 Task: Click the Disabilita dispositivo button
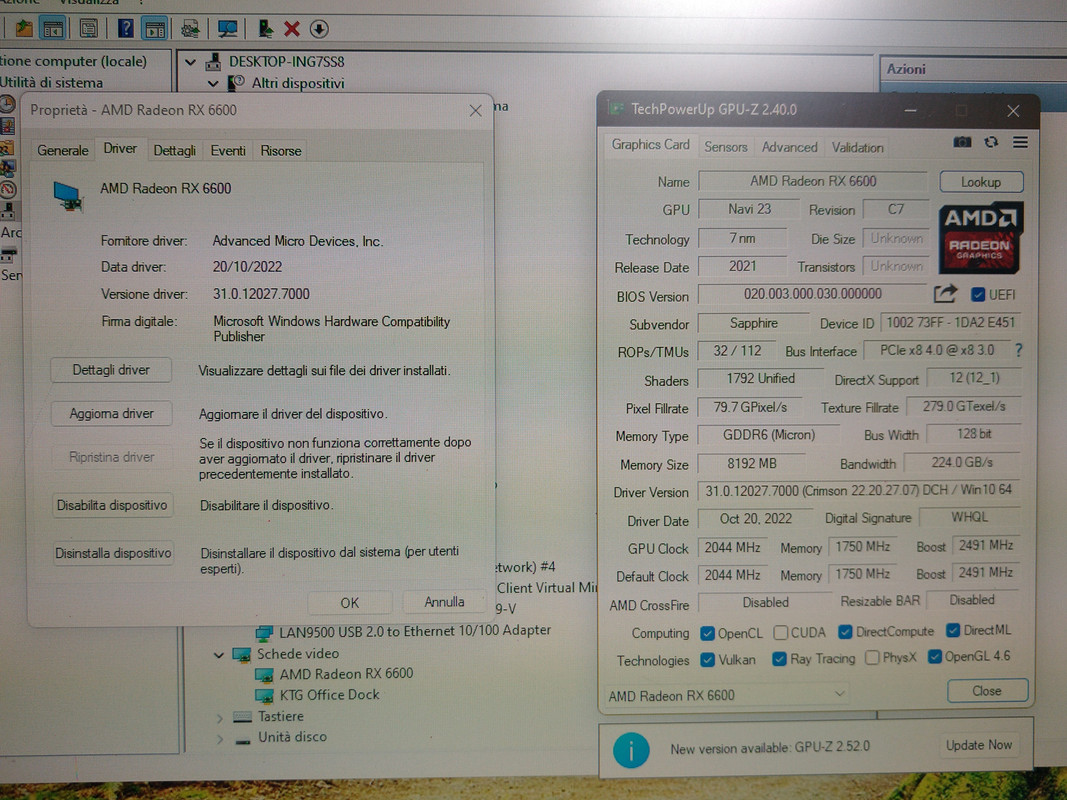(x=112, y=505)
